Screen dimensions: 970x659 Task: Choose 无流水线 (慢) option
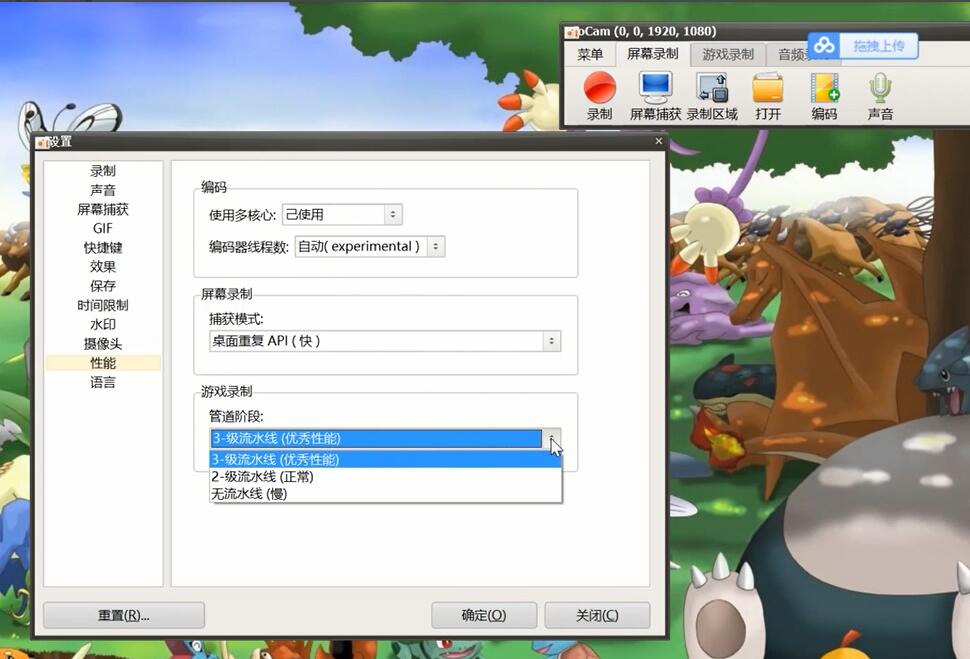tap(385, 493)
